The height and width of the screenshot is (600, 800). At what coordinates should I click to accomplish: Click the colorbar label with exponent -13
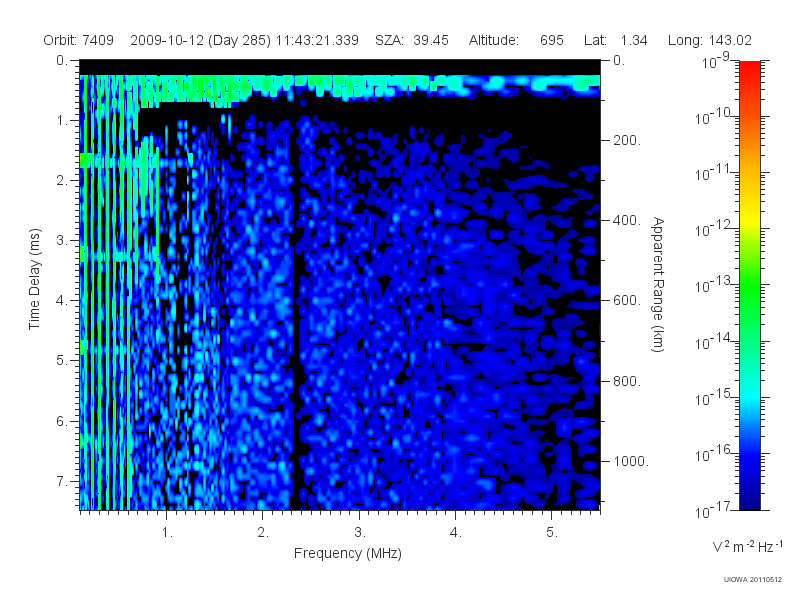(x=714, y=285)
